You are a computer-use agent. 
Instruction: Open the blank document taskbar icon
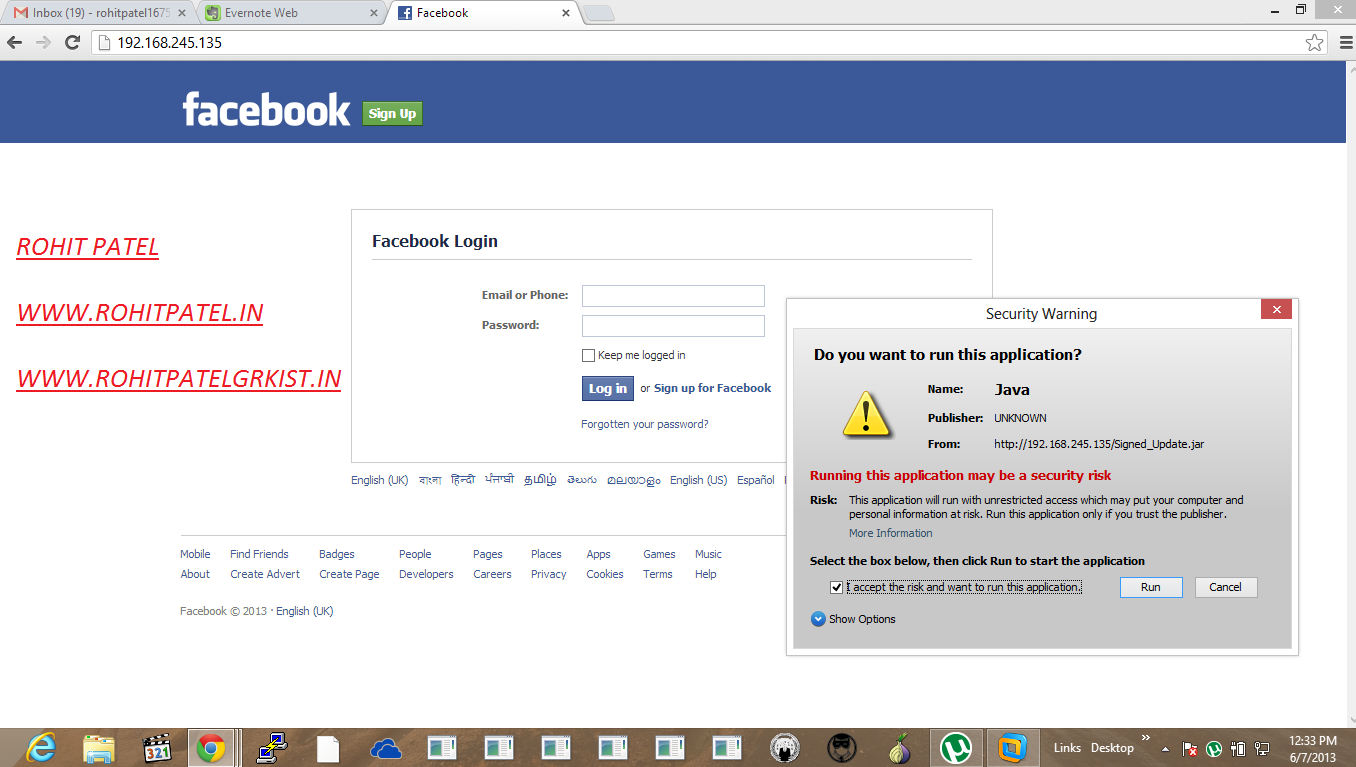328,747
